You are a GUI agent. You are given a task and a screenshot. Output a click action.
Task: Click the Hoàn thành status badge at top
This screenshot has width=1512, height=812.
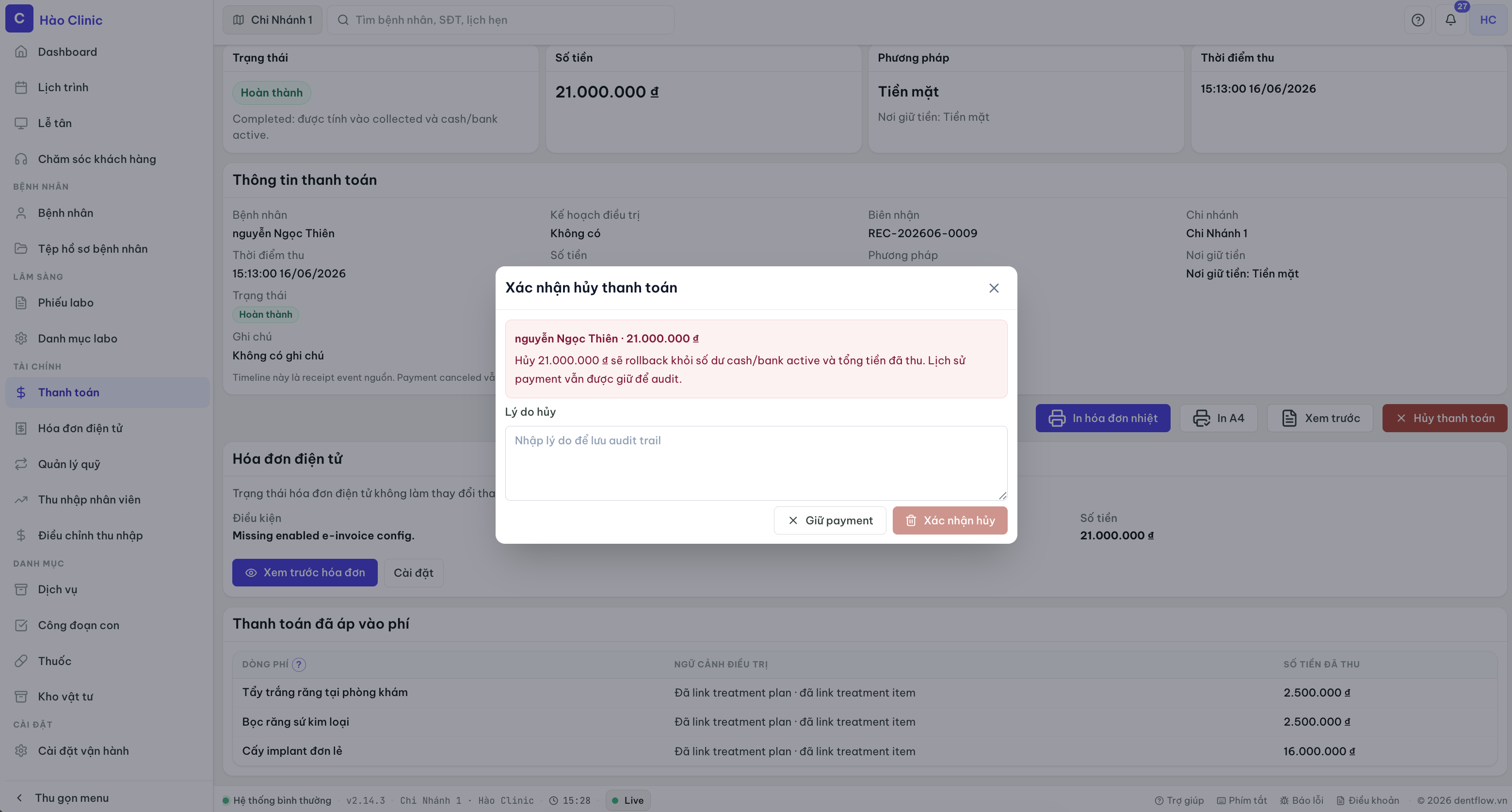click(x=271, y=93)
